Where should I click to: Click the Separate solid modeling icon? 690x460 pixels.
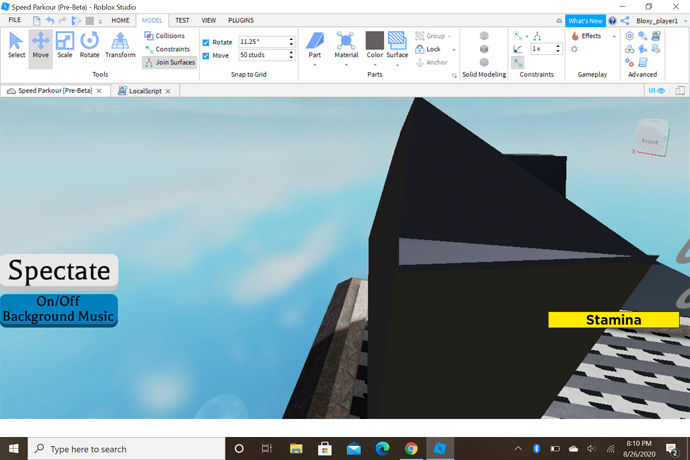[484, 62]
